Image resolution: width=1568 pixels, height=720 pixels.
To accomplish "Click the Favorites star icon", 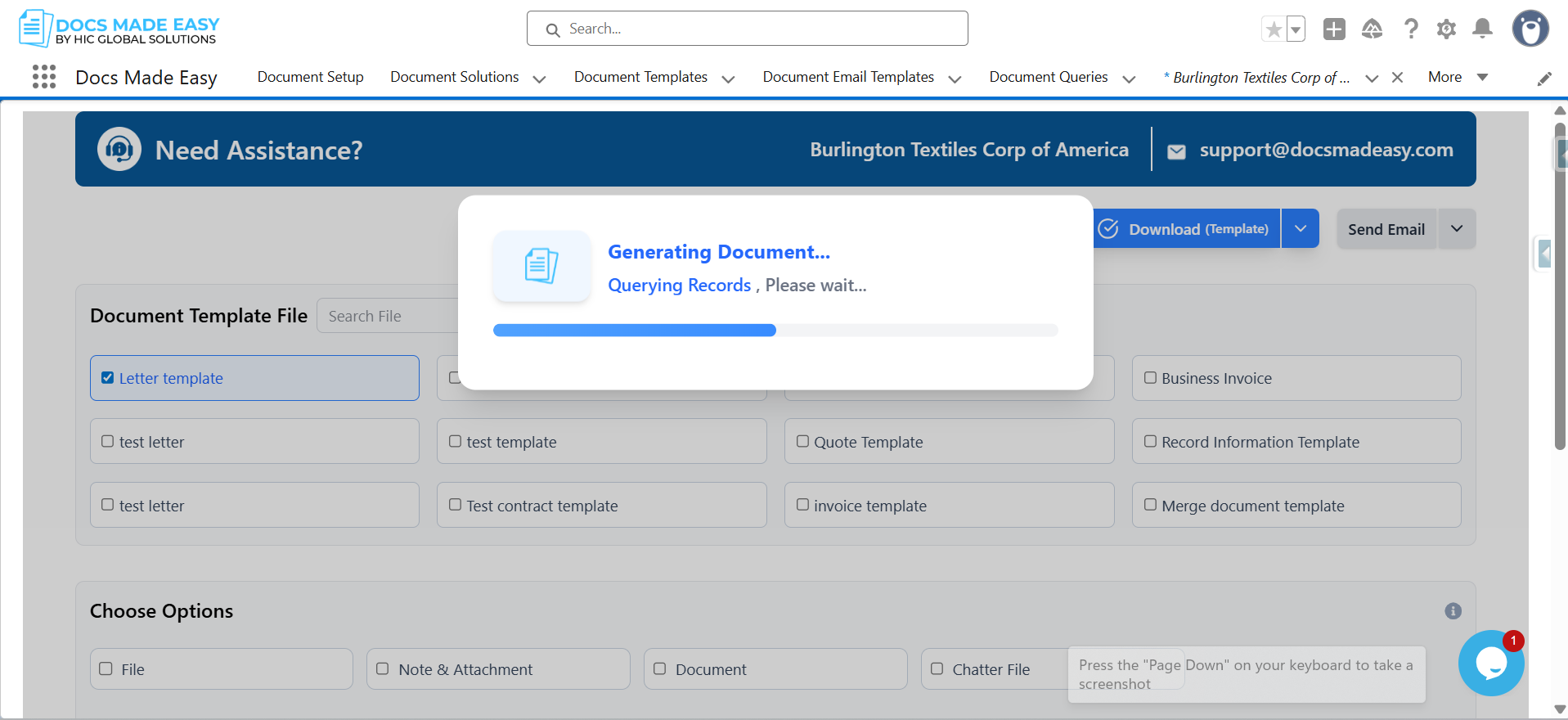I will (1273, 29).
